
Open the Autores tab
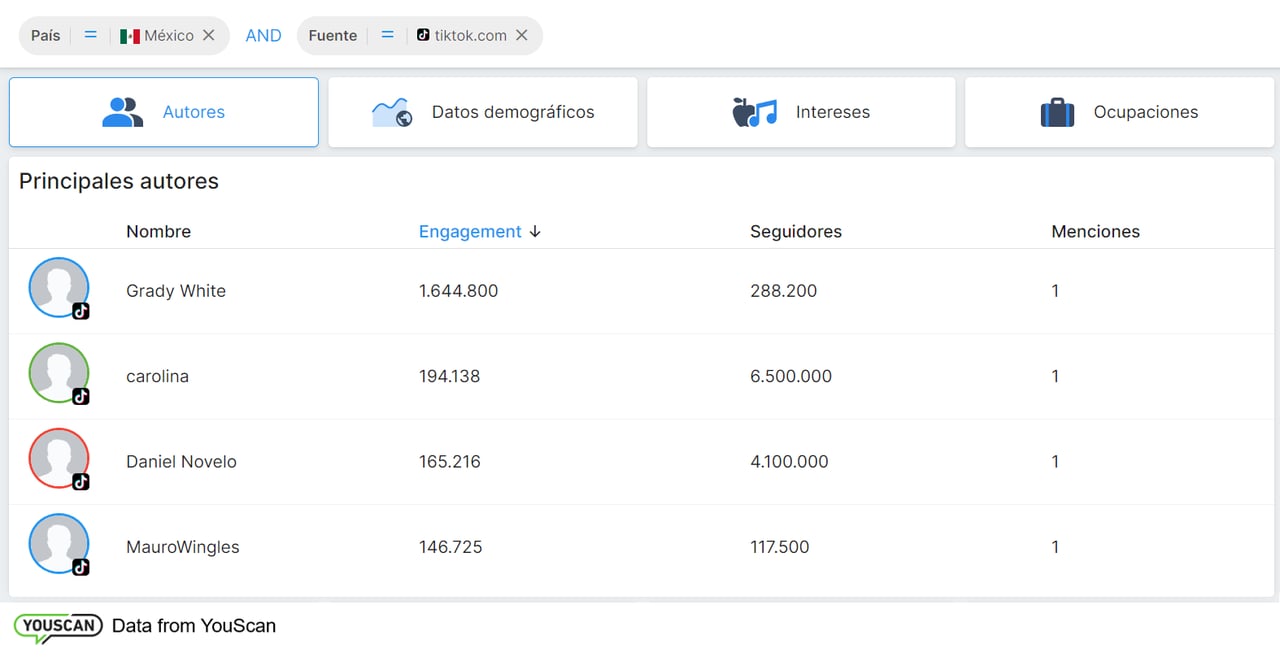click(x=164, y=112)
